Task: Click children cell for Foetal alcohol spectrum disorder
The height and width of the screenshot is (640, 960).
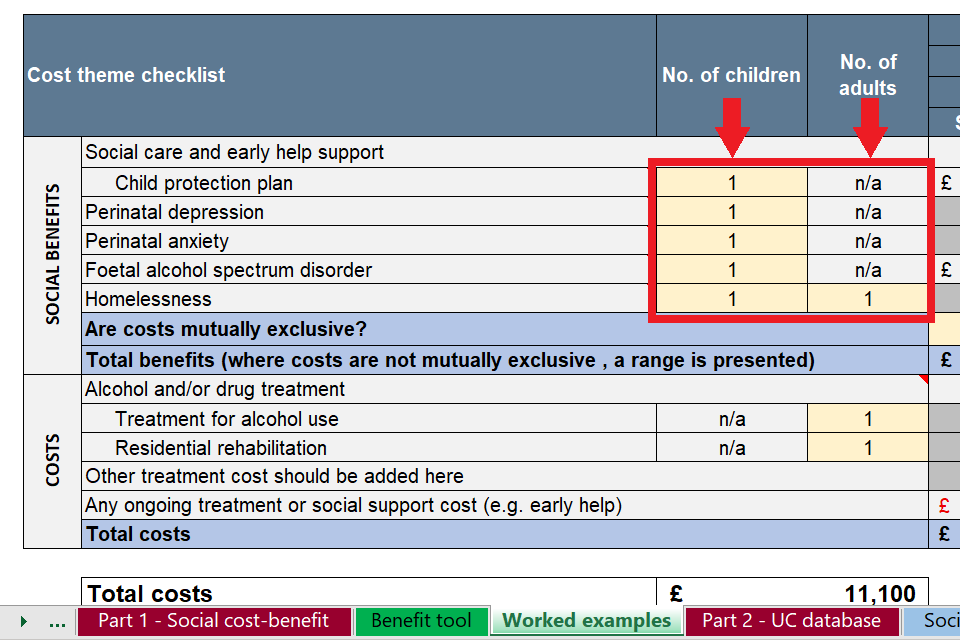Action: [x=732, y=270]
